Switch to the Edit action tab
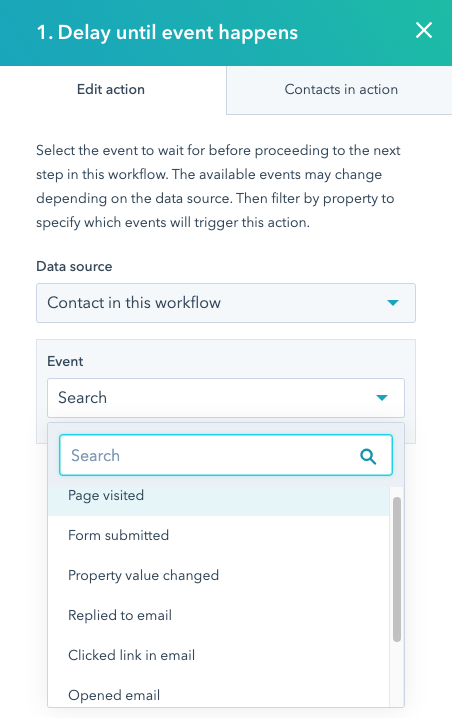Viewport: 452px width, 718px height. [x=111, y=89]
